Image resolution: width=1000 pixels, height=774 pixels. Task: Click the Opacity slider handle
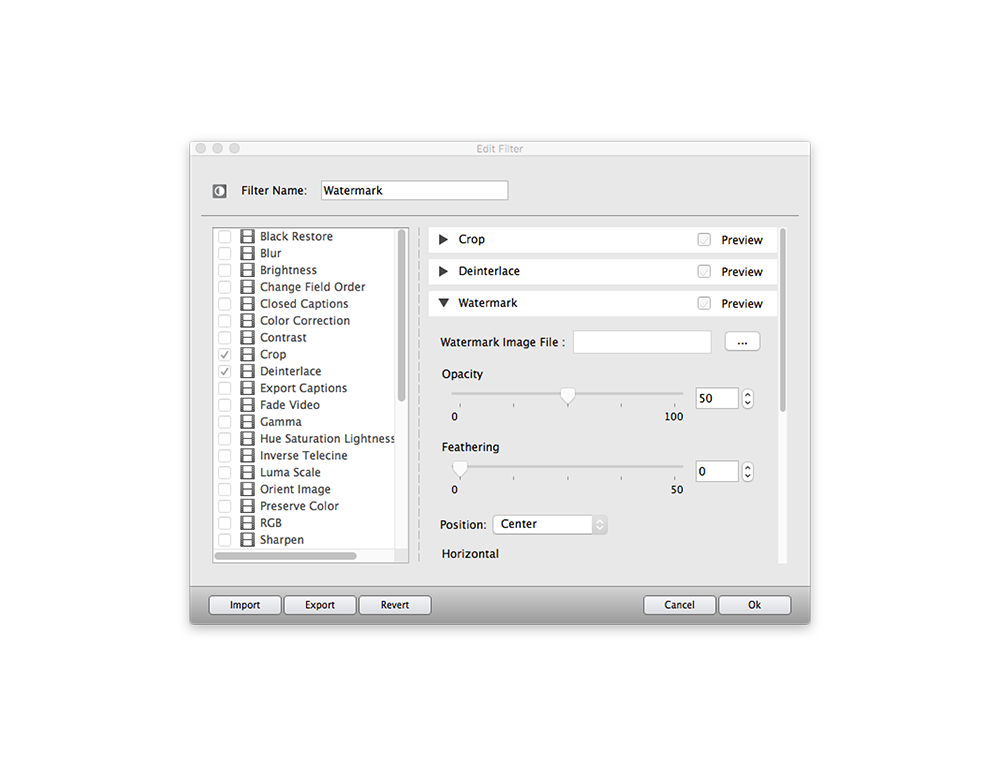568,396
